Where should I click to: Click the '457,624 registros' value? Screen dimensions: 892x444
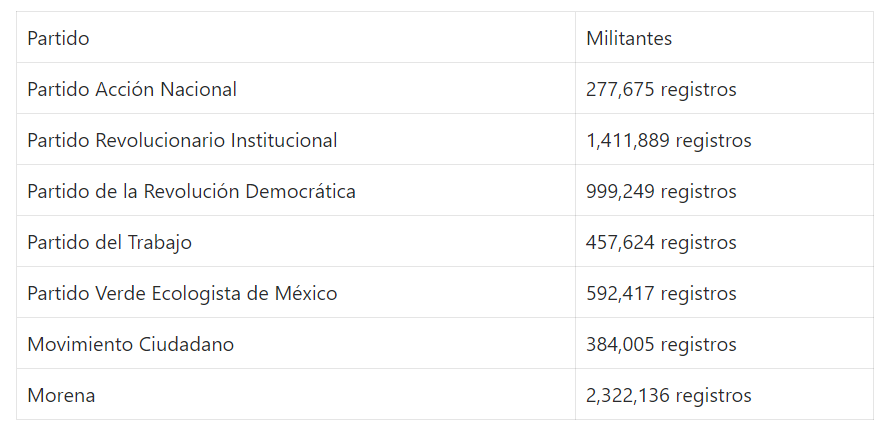tap(661, 242)
